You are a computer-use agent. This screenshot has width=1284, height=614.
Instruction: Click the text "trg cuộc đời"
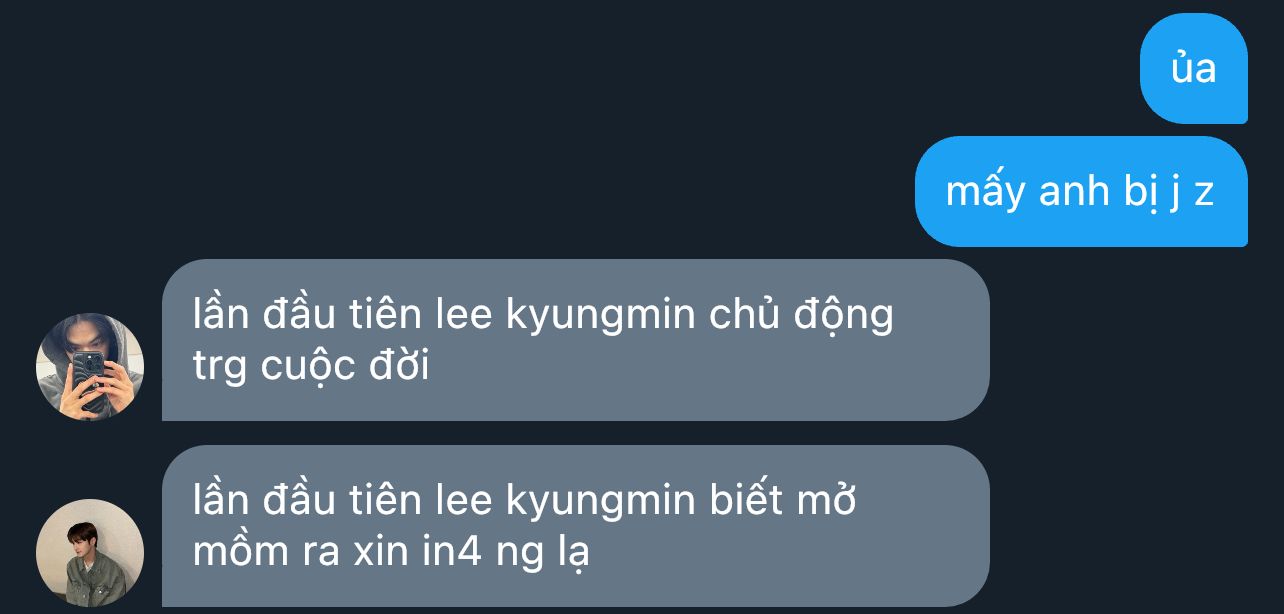[x=310, y=368]
